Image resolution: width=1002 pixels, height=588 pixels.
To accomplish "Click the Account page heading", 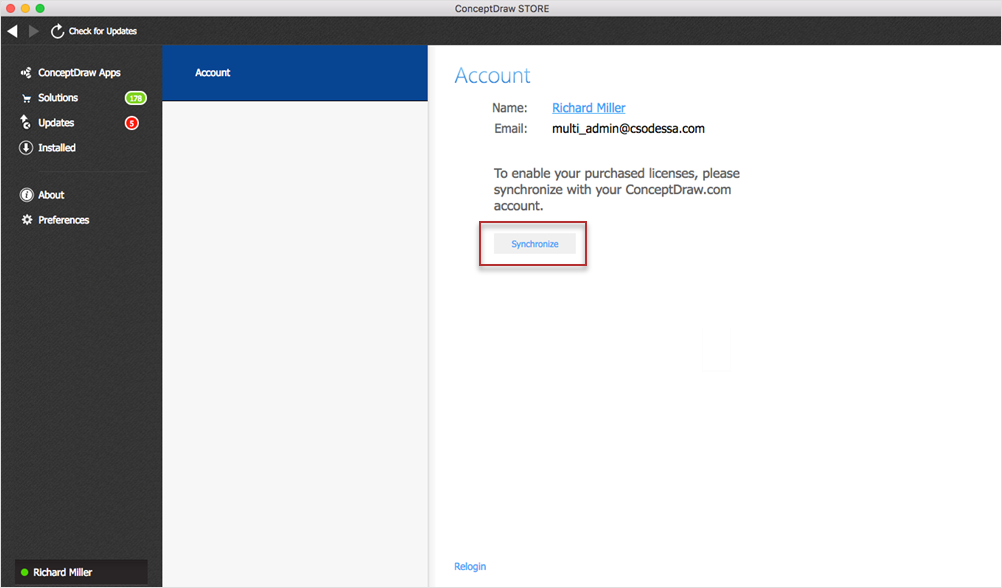I will point(492,75).
